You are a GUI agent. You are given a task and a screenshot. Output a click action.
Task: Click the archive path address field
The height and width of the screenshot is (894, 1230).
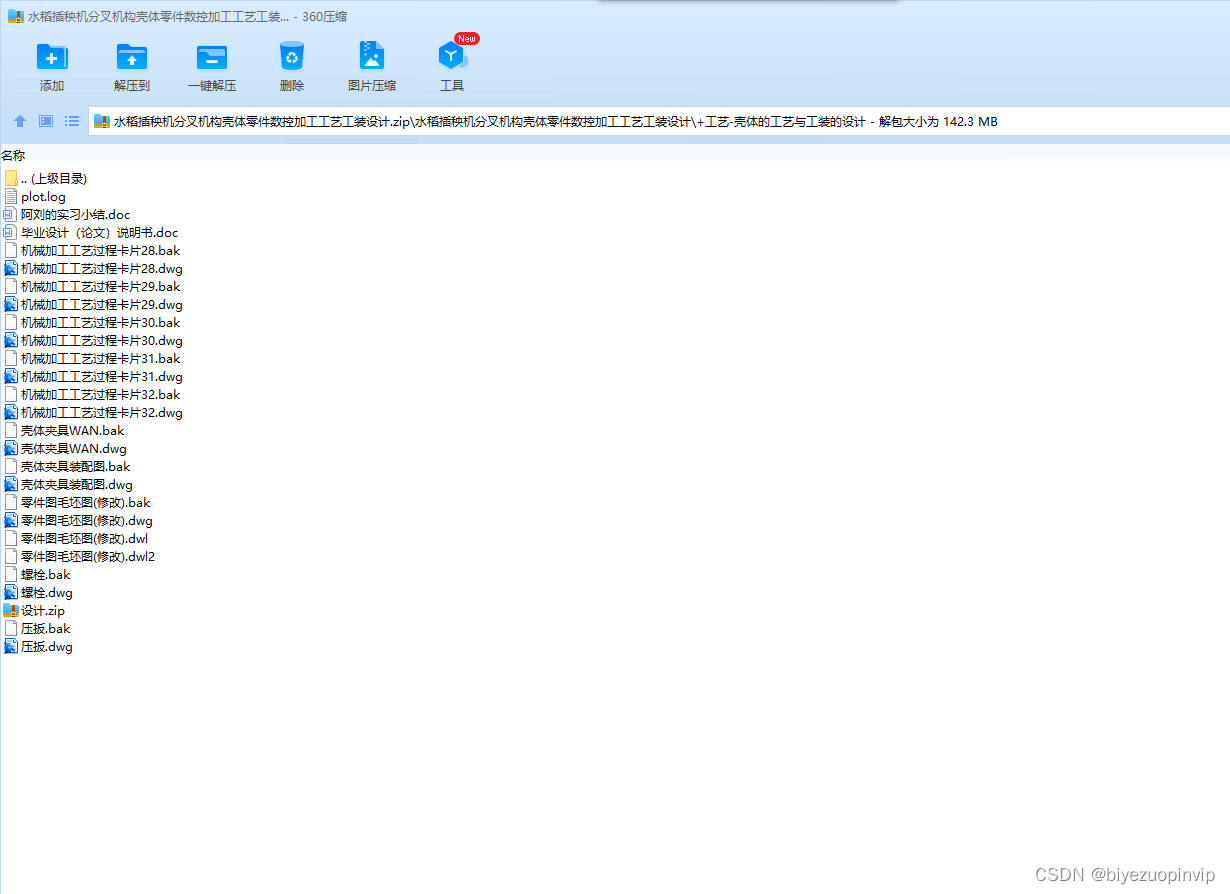[659, 121]
